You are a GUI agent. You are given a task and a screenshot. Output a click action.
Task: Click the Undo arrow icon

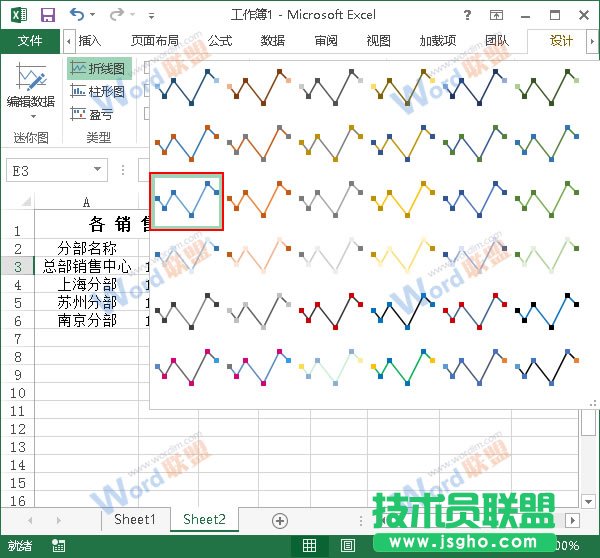click(78, 15)
